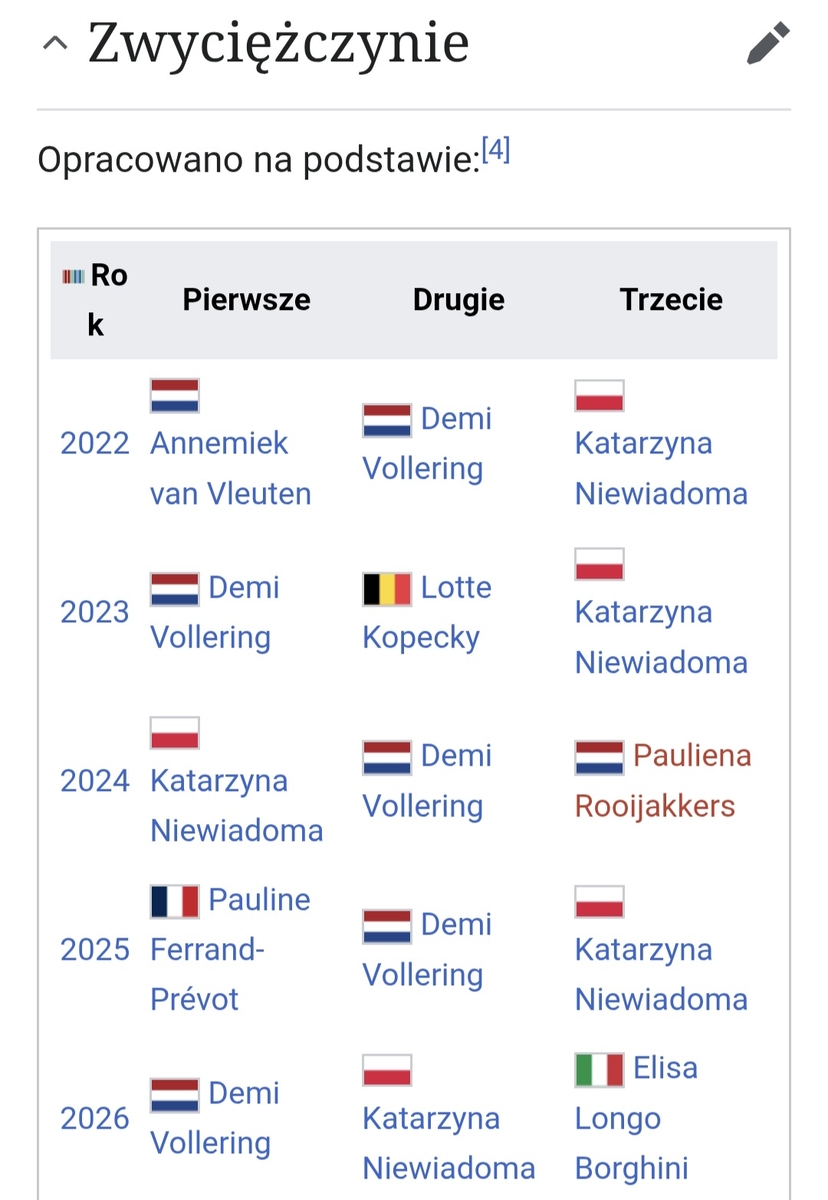Collapse the Zwyciężczynie section chevron
The height and width of the screenshot is (1200, 828).
(56, 43)
